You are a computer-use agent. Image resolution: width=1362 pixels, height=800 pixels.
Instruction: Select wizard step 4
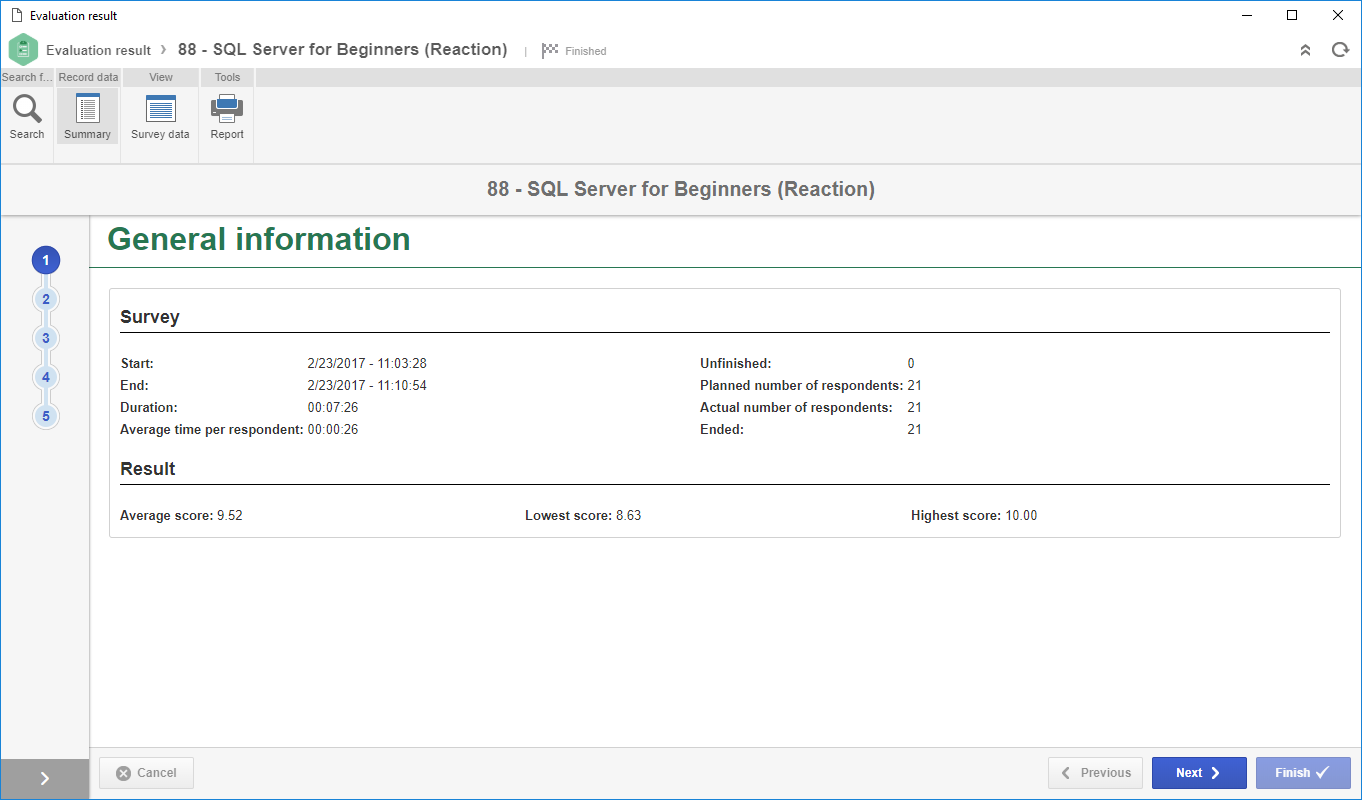point(46,377)
